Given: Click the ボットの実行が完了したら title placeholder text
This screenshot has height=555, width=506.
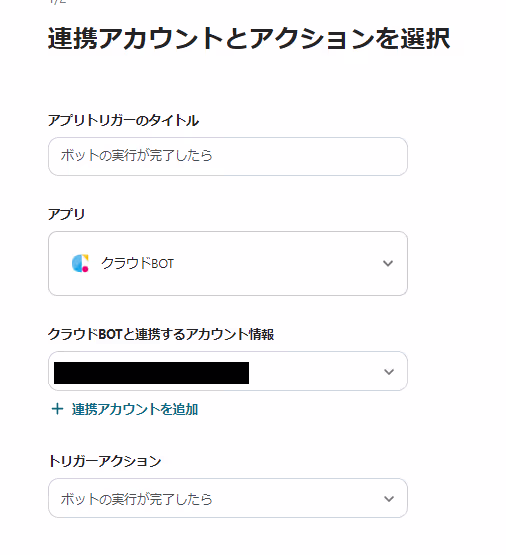Looking at the screenshot, I should click(x=136, y=155).
